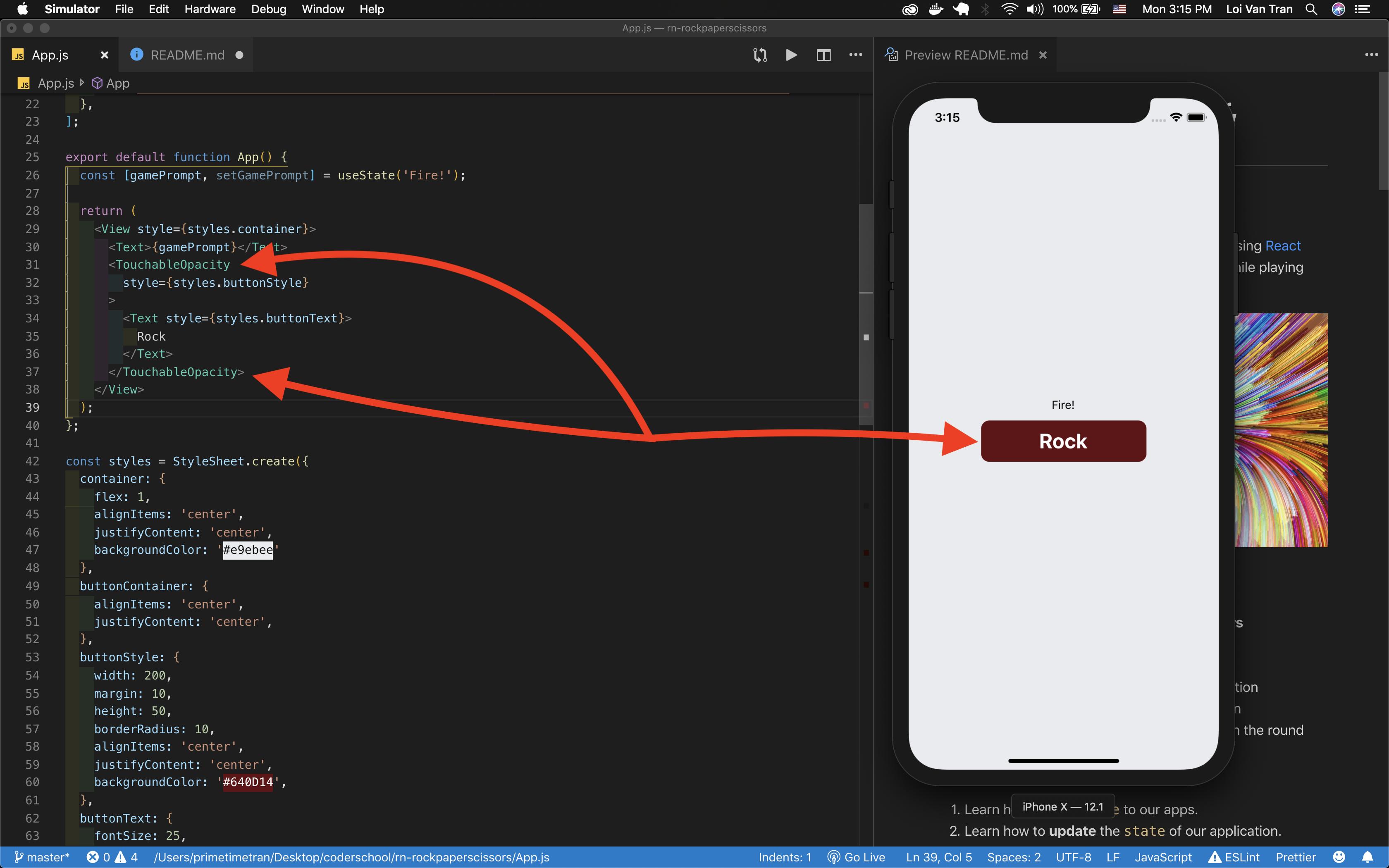Click LF line ending in status bar
This screenshot has height=868, width=1389.
point(1113,857)
